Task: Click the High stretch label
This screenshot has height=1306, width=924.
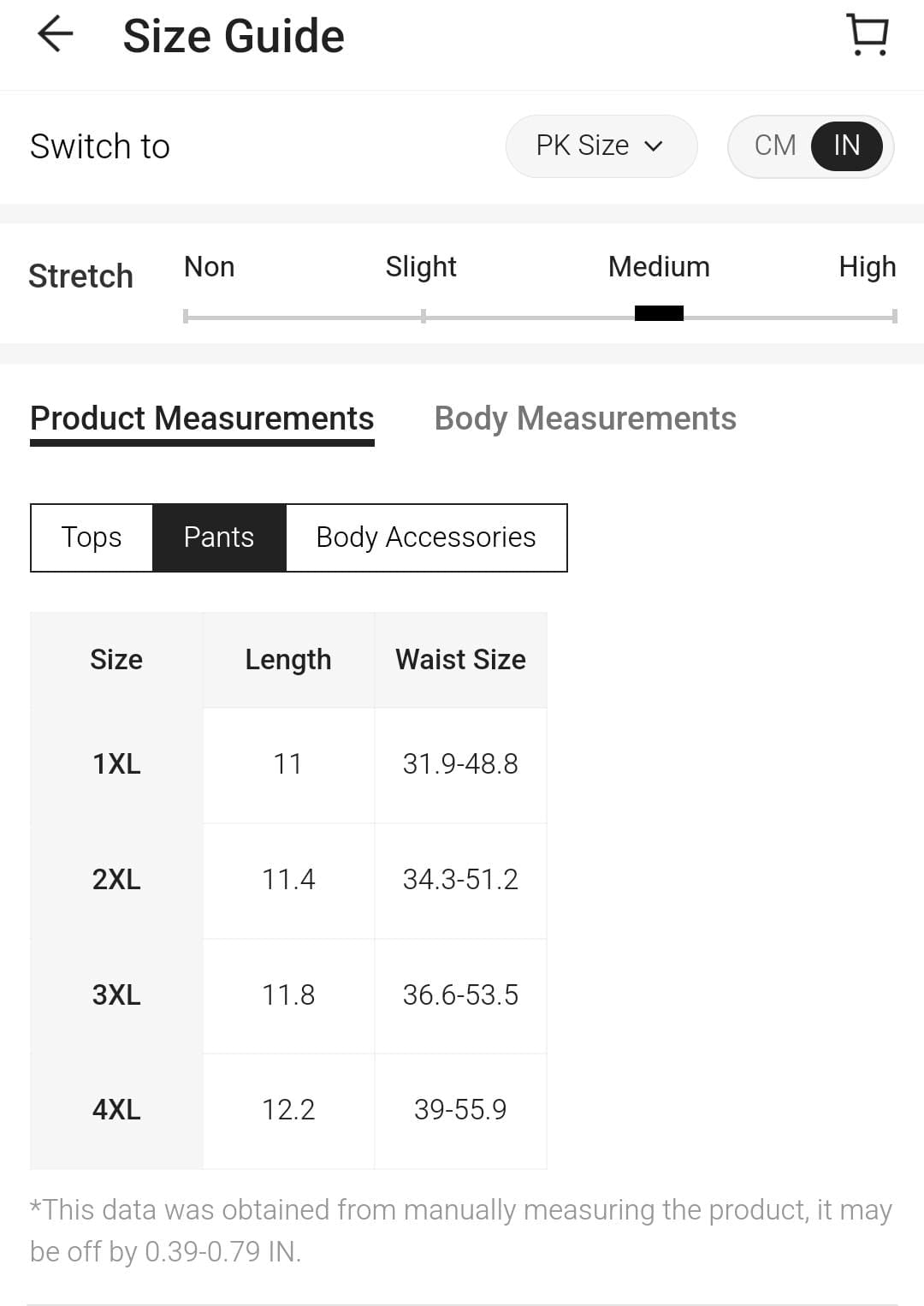Action: 867,267
